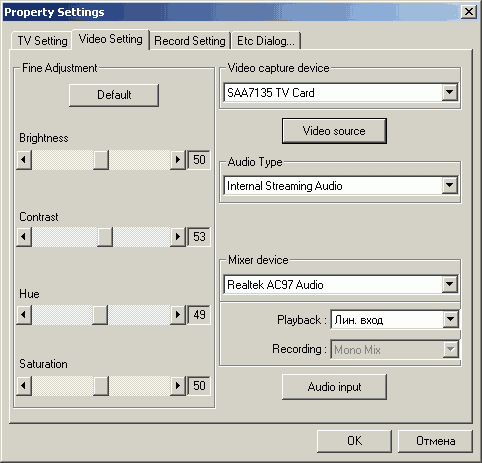Click the Realtek AC97 Audio text

click(275, 285)
